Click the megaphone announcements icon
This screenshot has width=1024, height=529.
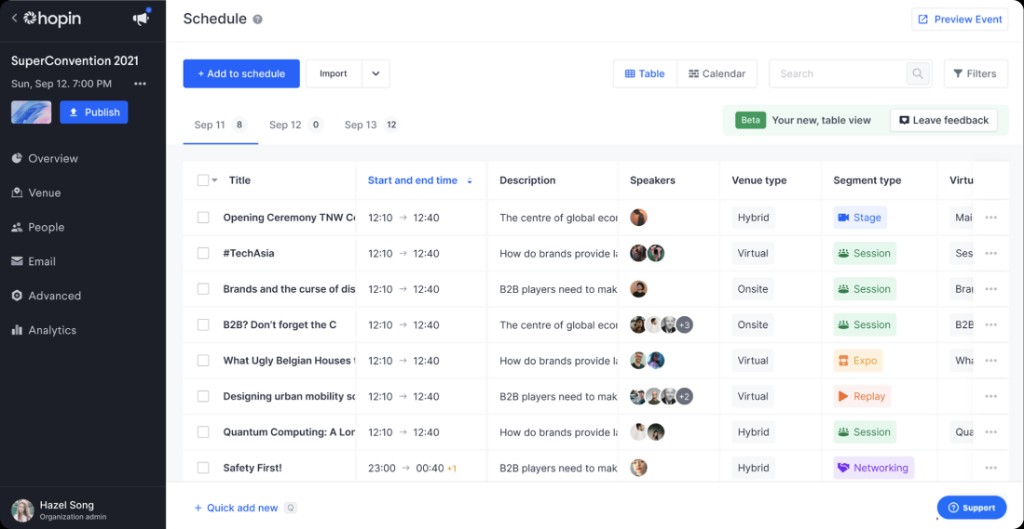[x=140, y=19]
